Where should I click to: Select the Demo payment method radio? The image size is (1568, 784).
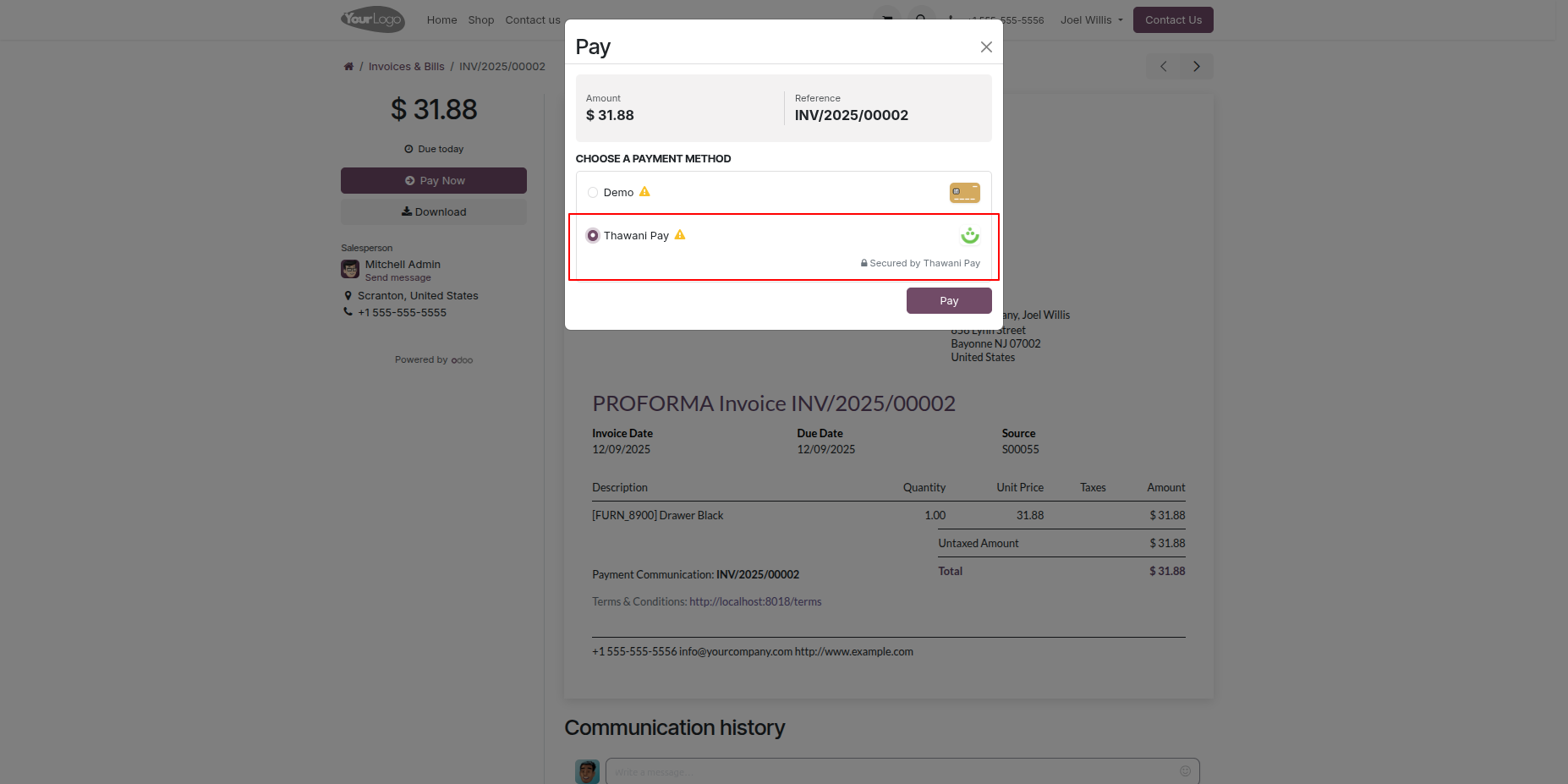(x=593, y=193)
